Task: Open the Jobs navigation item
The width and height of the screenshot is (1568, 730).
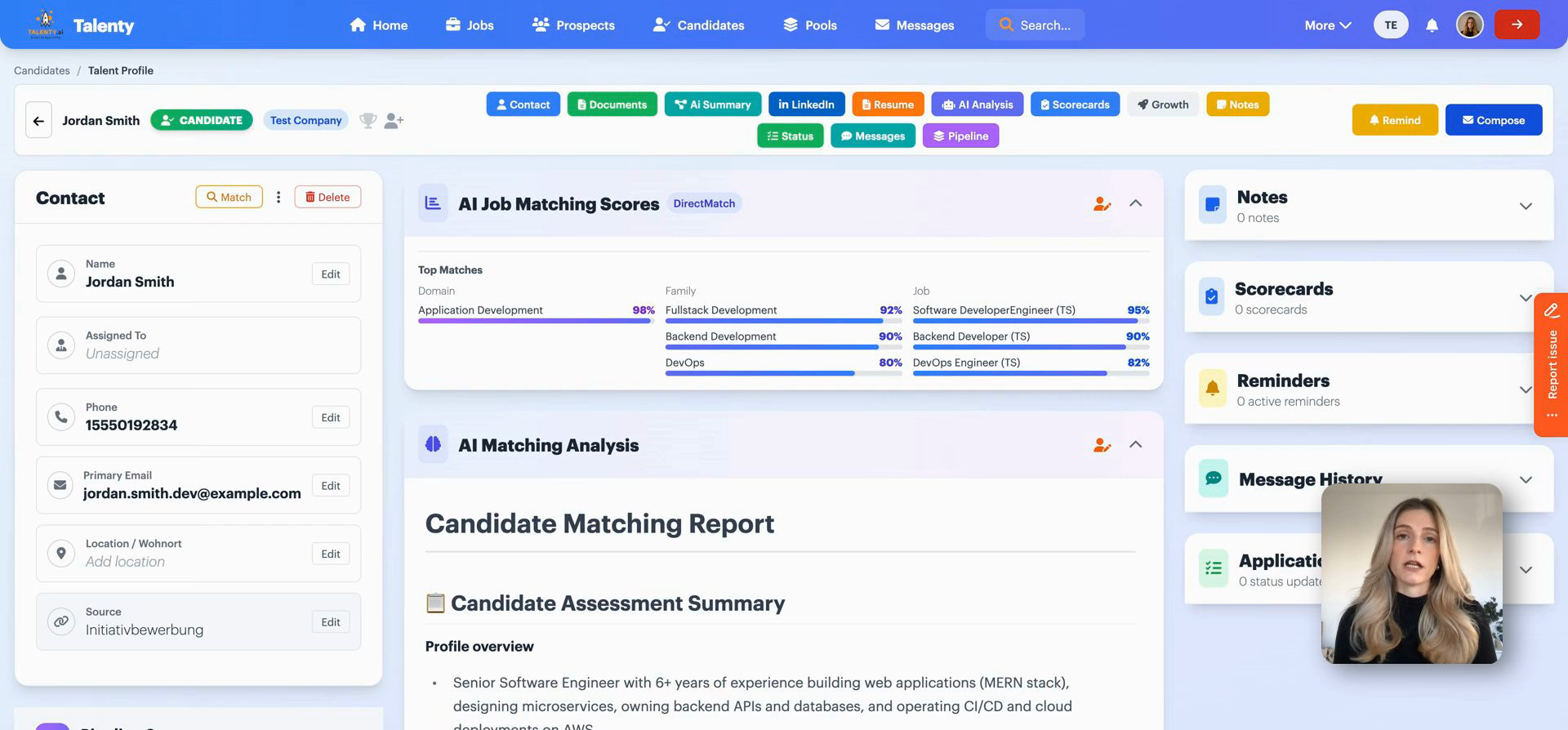Action: tap(470, 25)
